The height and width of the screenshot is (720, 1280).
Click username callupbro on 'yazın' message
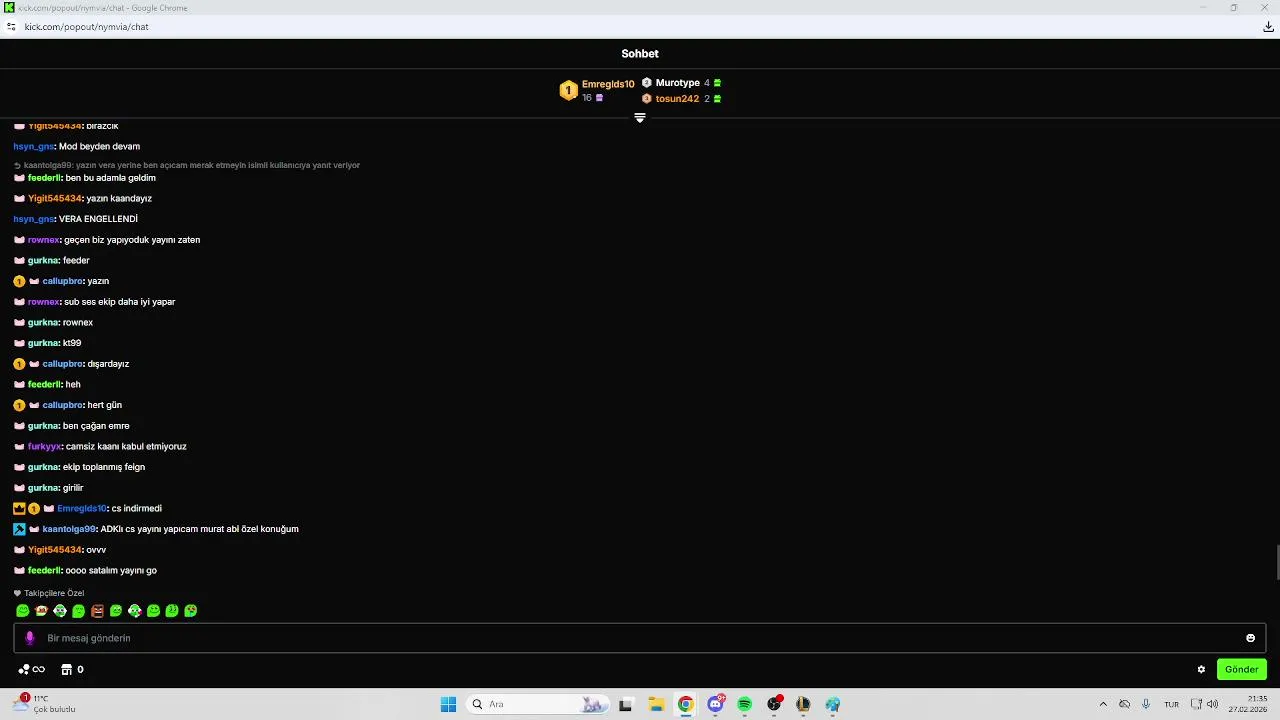[x=62, y=282]
